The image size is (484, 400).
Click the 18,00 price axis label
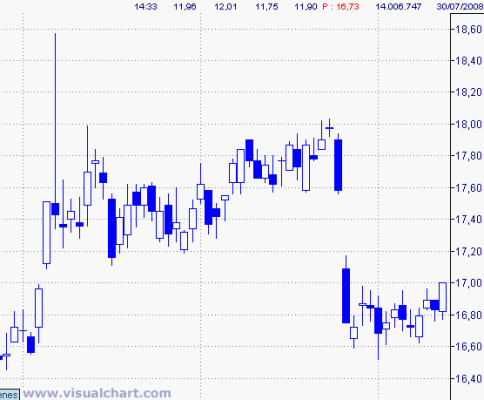click(x=469, y=124)
